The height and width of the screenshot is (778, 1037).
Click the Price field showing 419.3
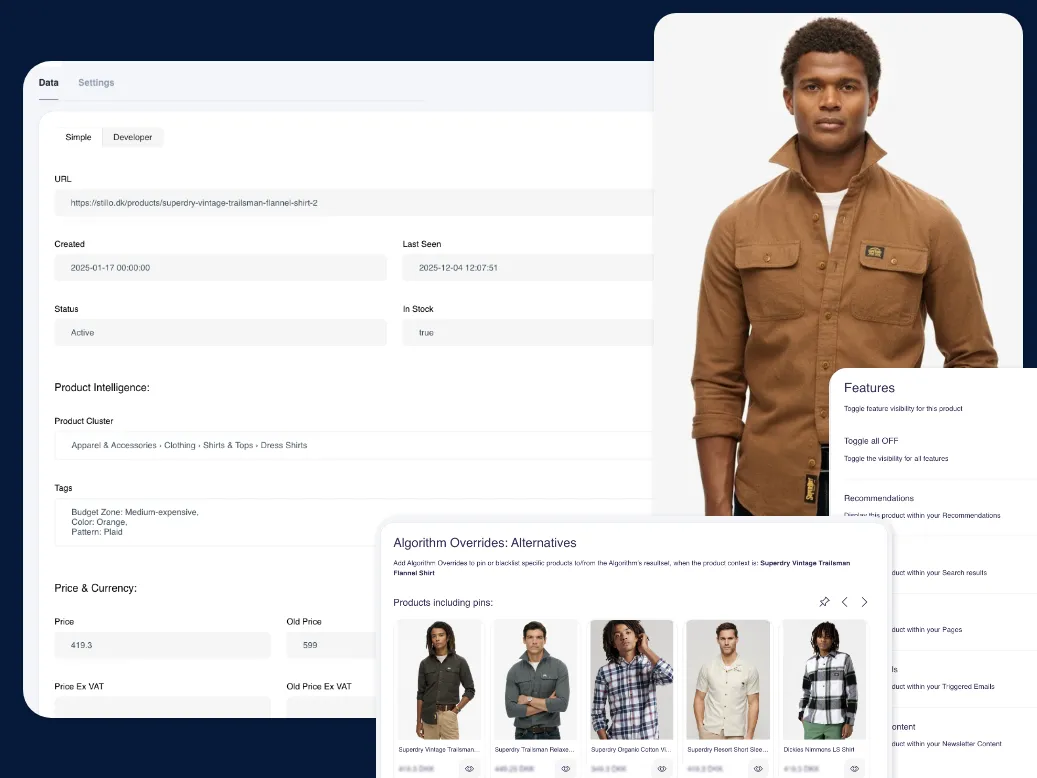tap(162, 645)
